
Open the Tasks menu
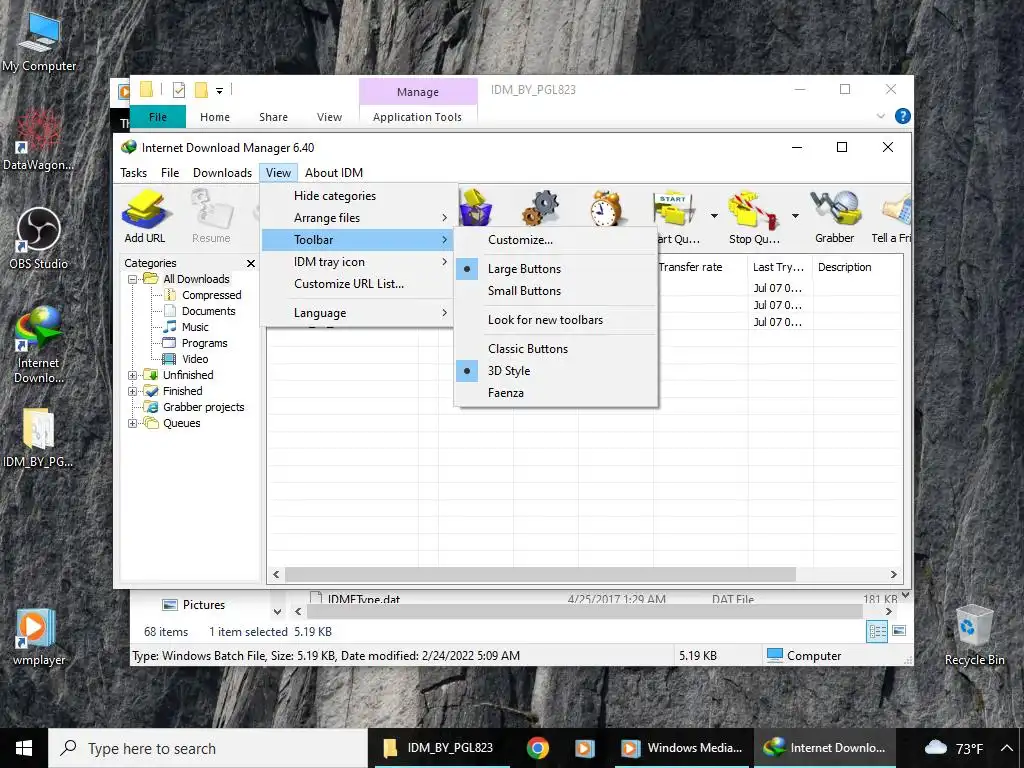click(x=133, y=172)
